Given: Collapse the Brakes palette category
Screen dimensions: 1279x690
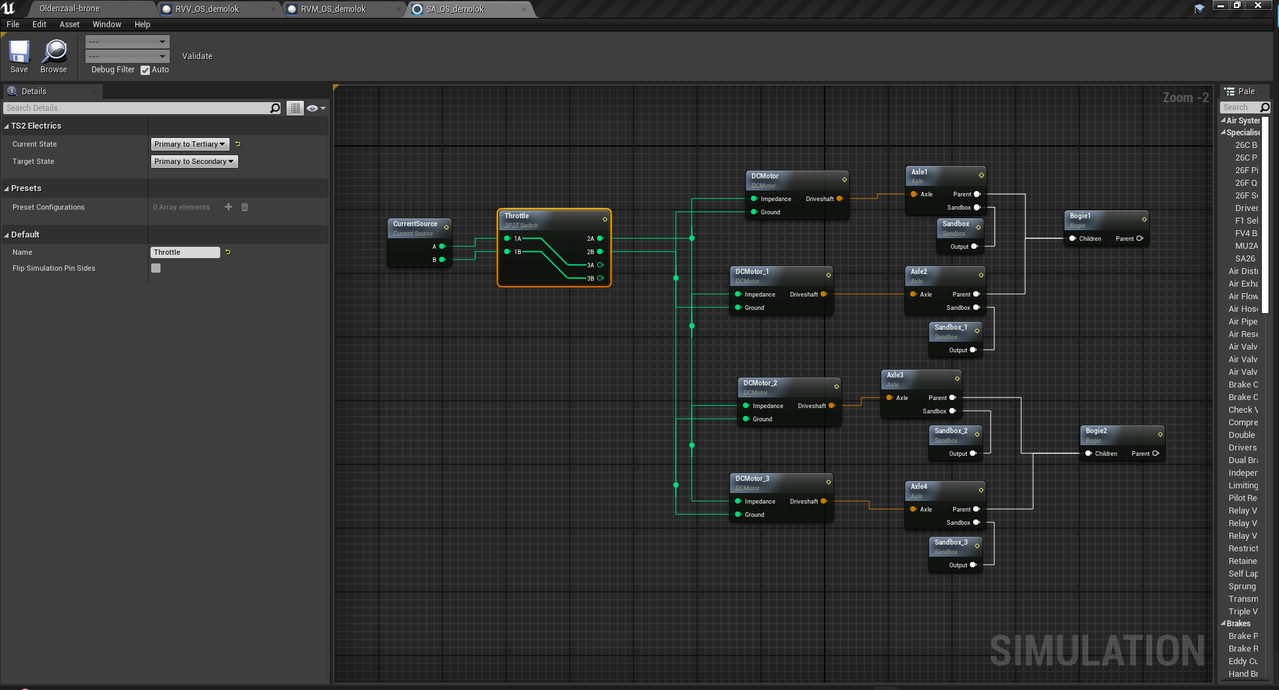Looking at the screenshot, I should click(1222, 624).
